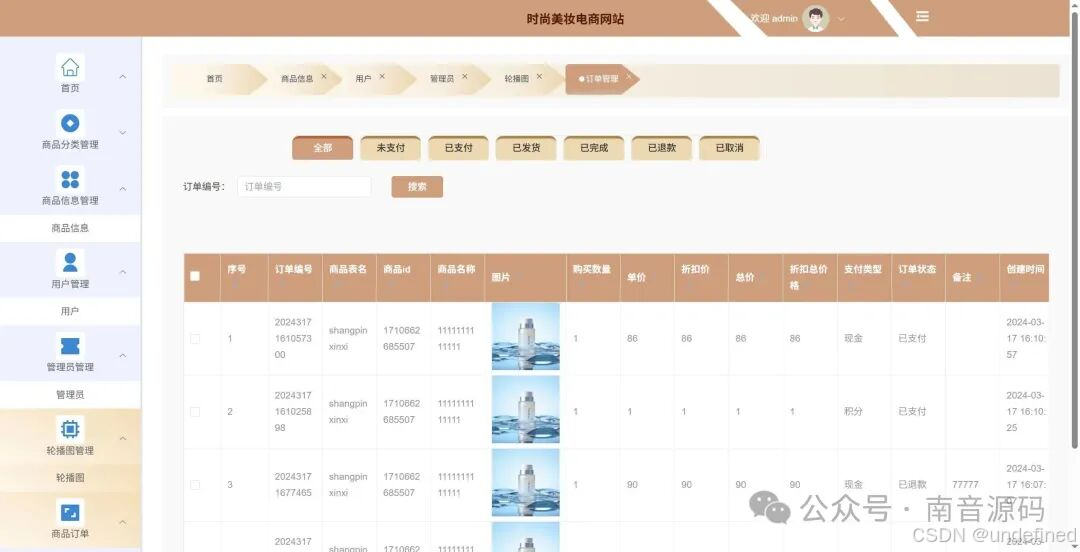Click the admin avatar in header

(x=816, y=19)
